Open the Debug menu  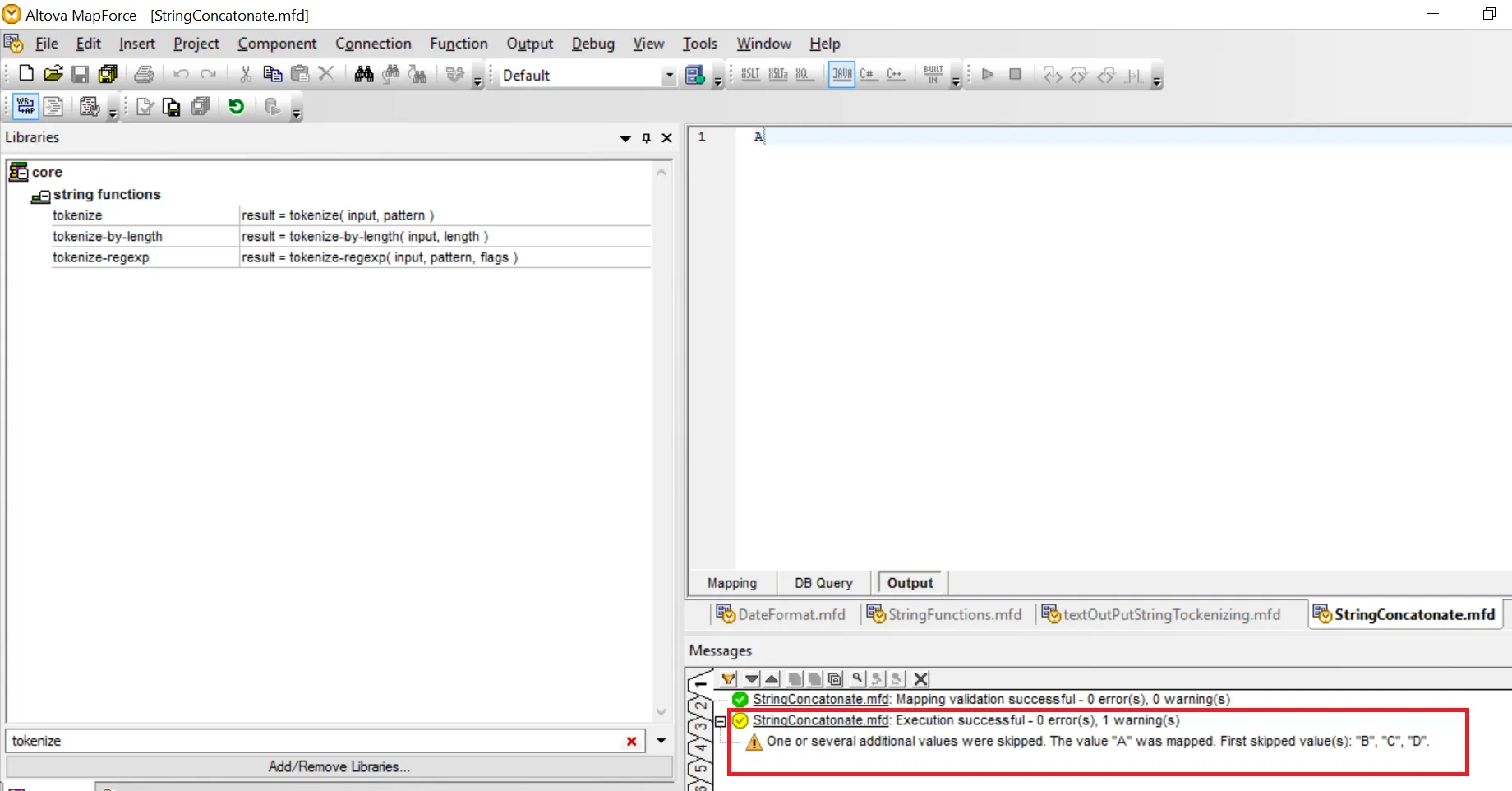click(x=592, y=44)
